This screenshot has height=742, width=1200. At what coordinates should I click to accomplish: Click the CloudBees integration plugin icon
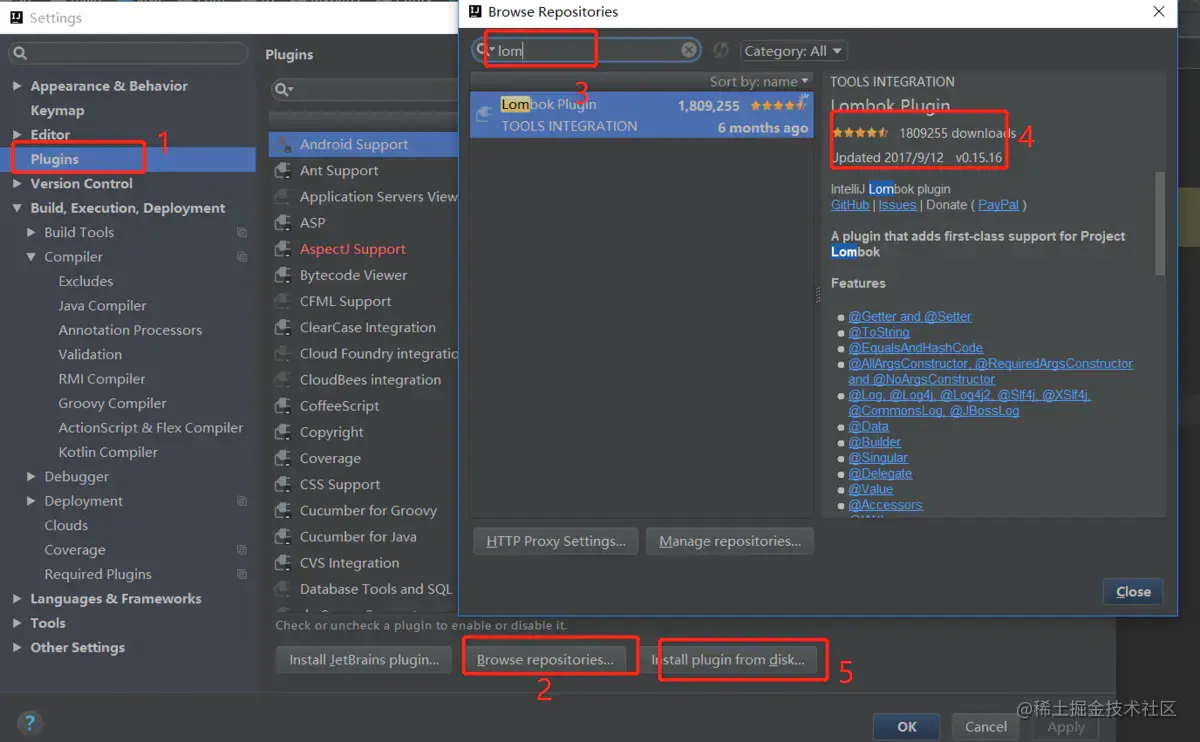[283, 380]
